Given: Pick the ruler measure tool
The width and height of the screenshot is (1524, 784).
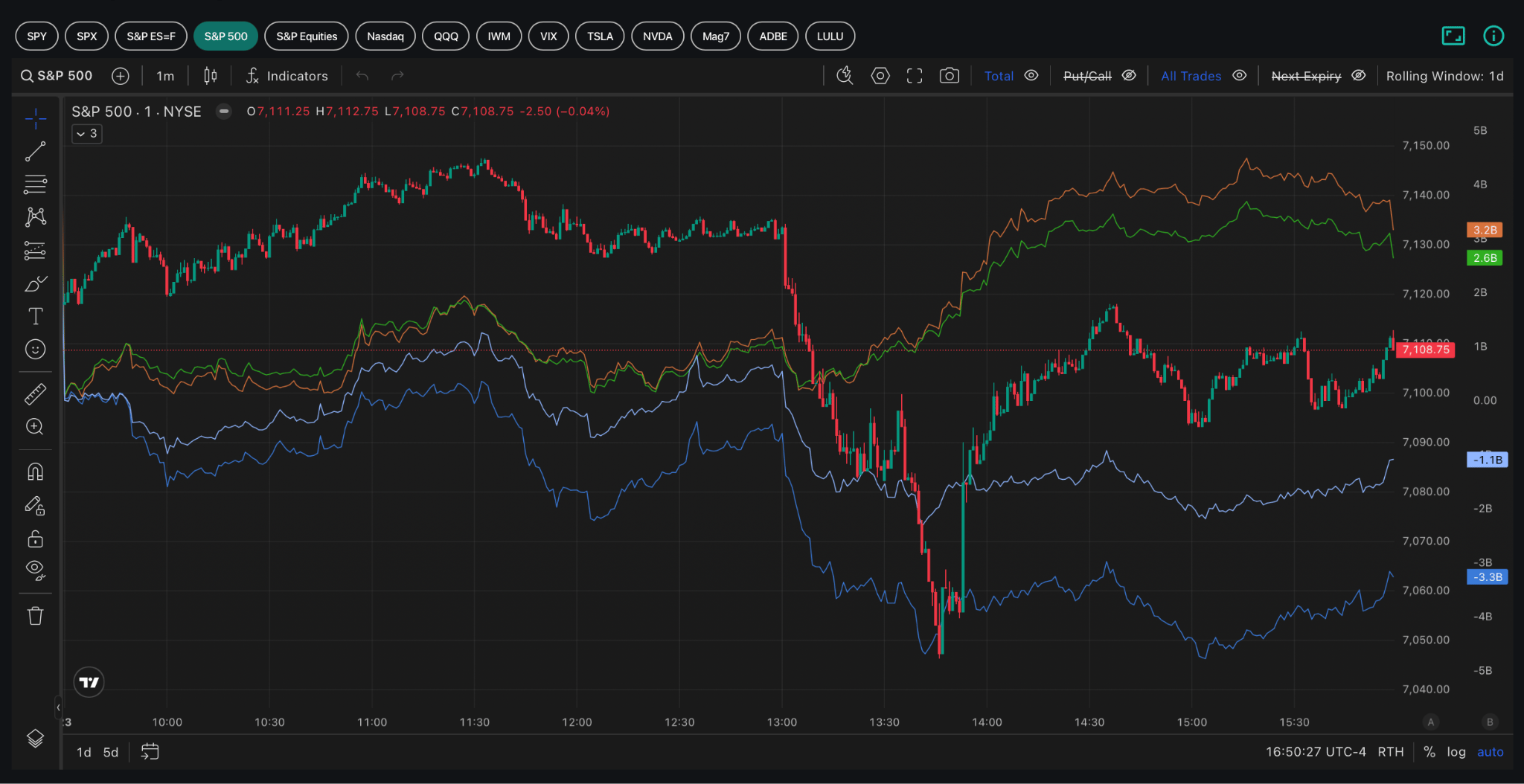Looking at the screenshot, I should 35,393.
